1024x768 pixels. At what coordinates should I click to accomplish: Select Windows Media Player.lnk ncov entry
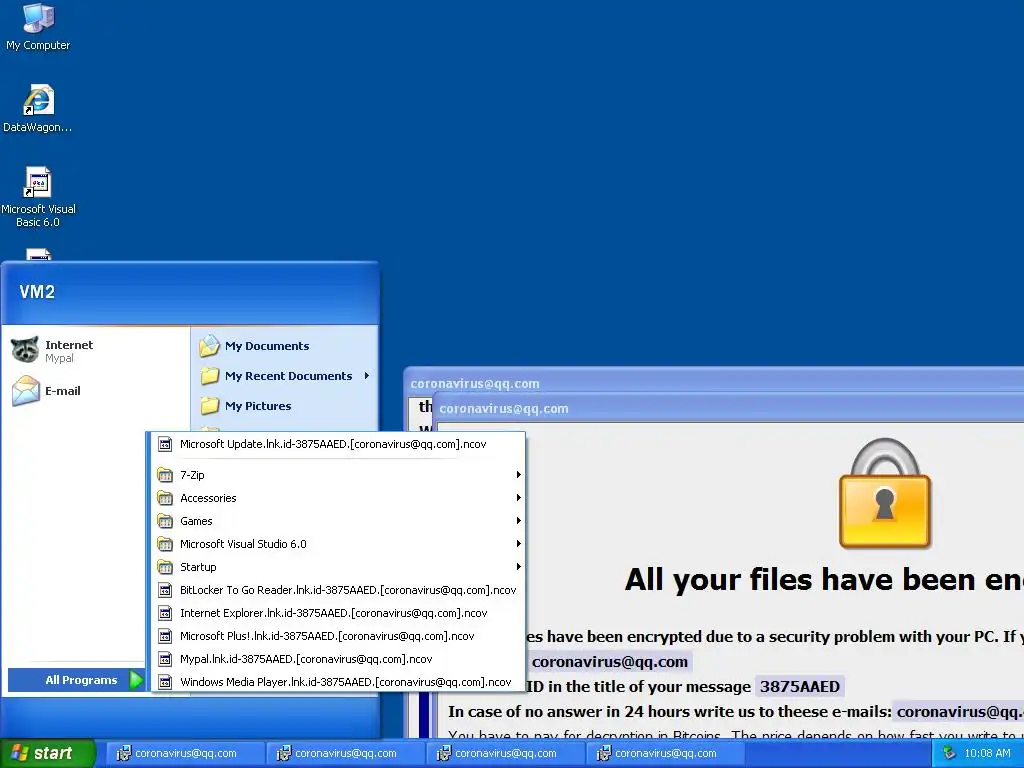pos(338,682)
